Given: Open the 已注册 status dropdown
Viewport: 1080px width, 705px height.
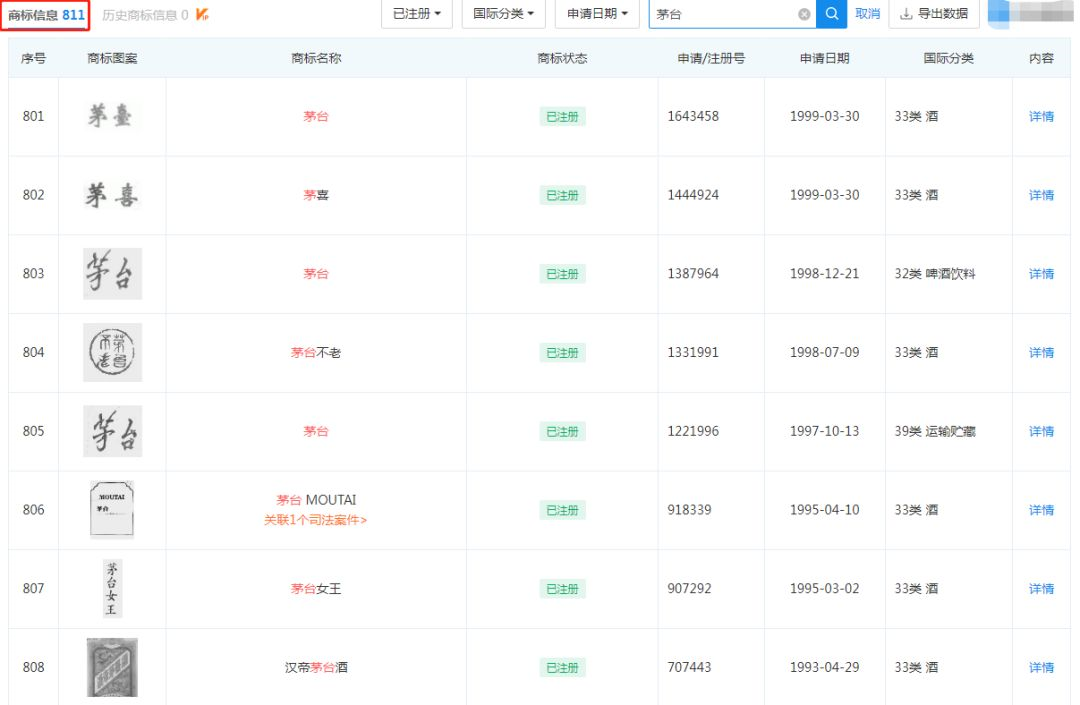Looking at the screenshot, I should [x=417, y=14].
